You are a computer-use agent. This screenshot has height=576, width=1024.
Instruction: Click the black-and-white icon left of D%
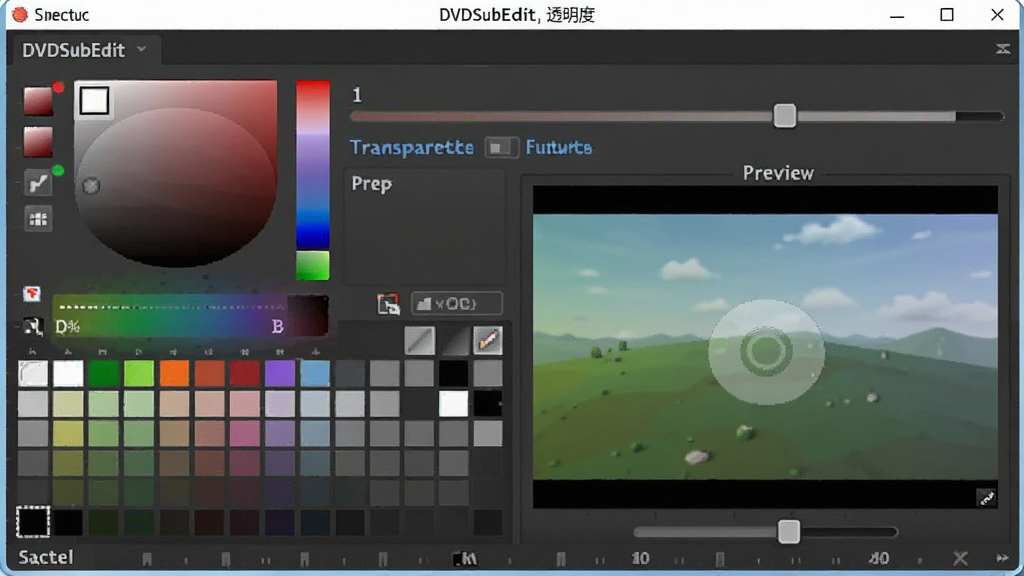[x=32, y=326]
